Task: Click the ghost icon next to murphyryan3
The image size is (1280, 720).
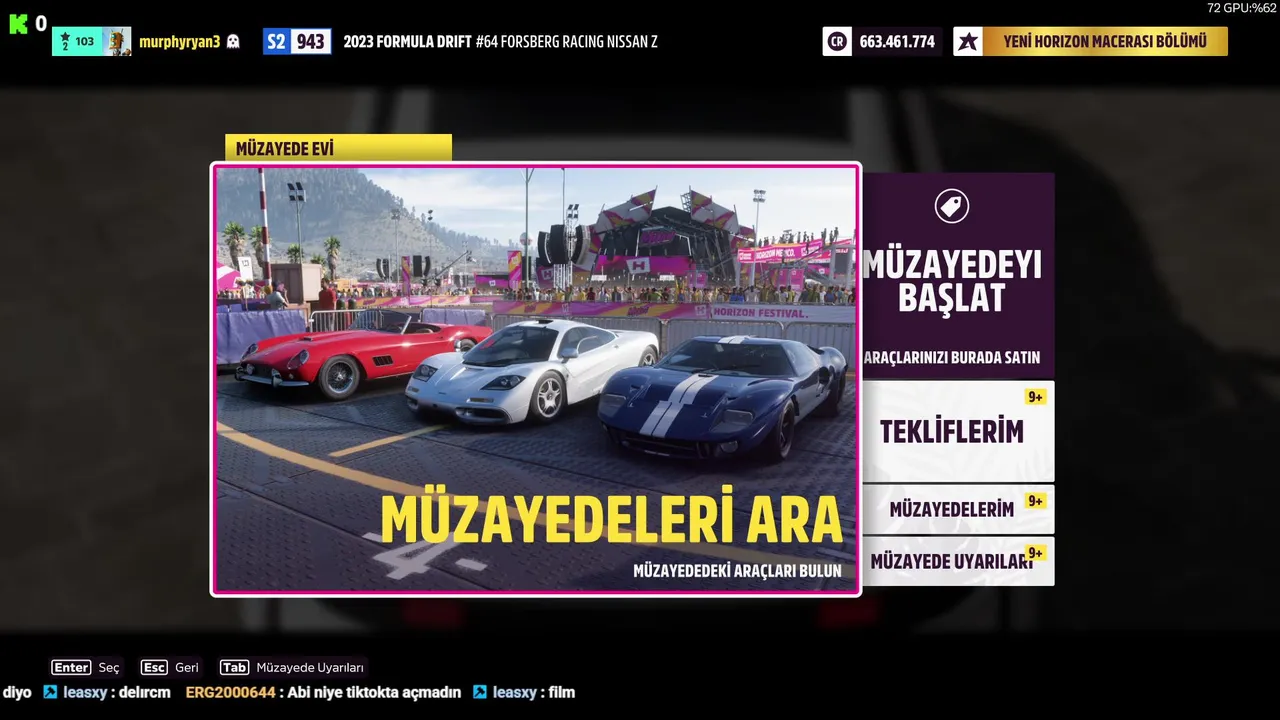Action: (x=233, y=42)
